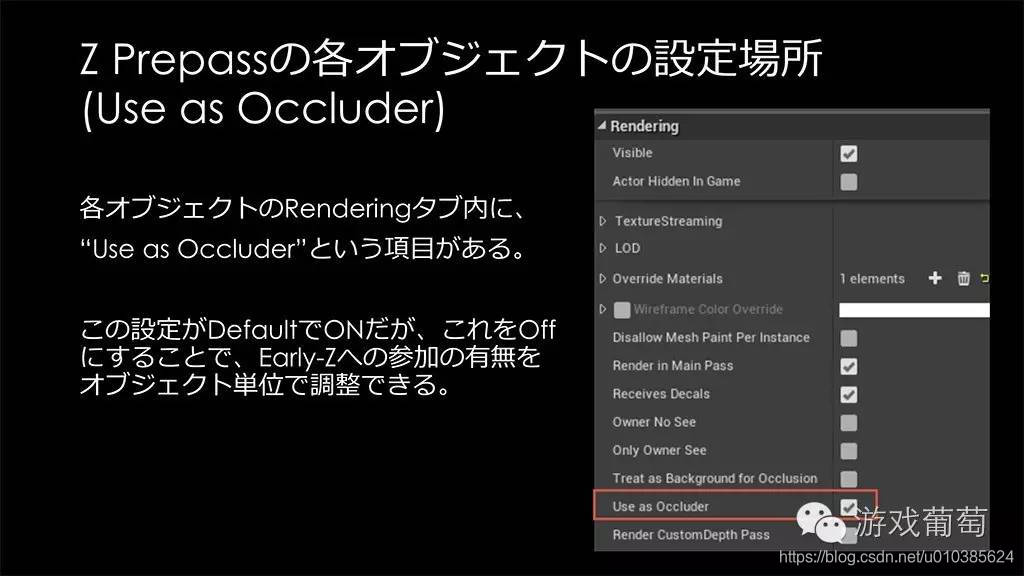Uncheck Receives Decals checkbox
Screen dimensions: 1024x576
point(848,394)
